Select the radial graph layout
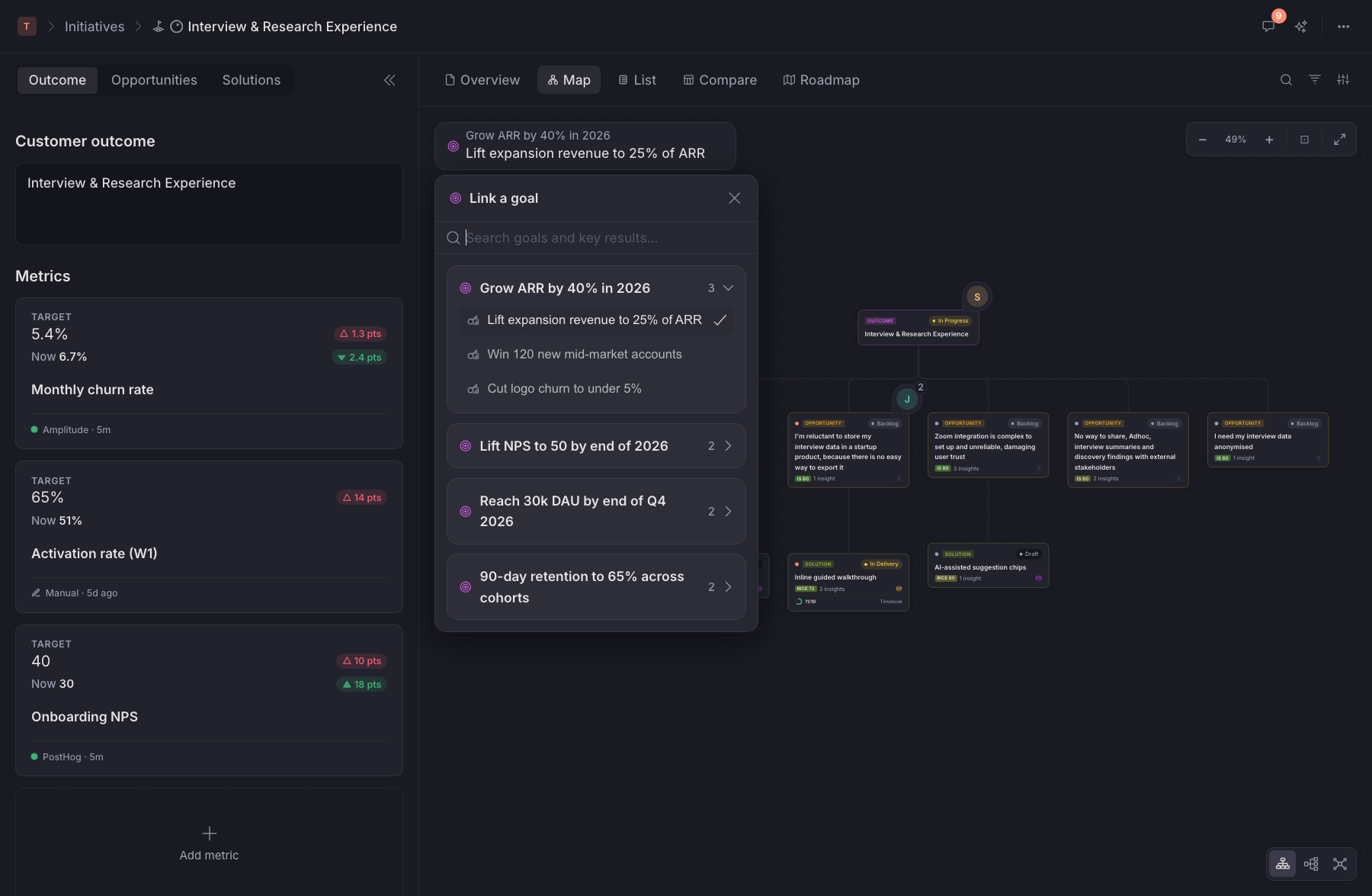This screenshot has width=1372, height=896. (1340, 864)
